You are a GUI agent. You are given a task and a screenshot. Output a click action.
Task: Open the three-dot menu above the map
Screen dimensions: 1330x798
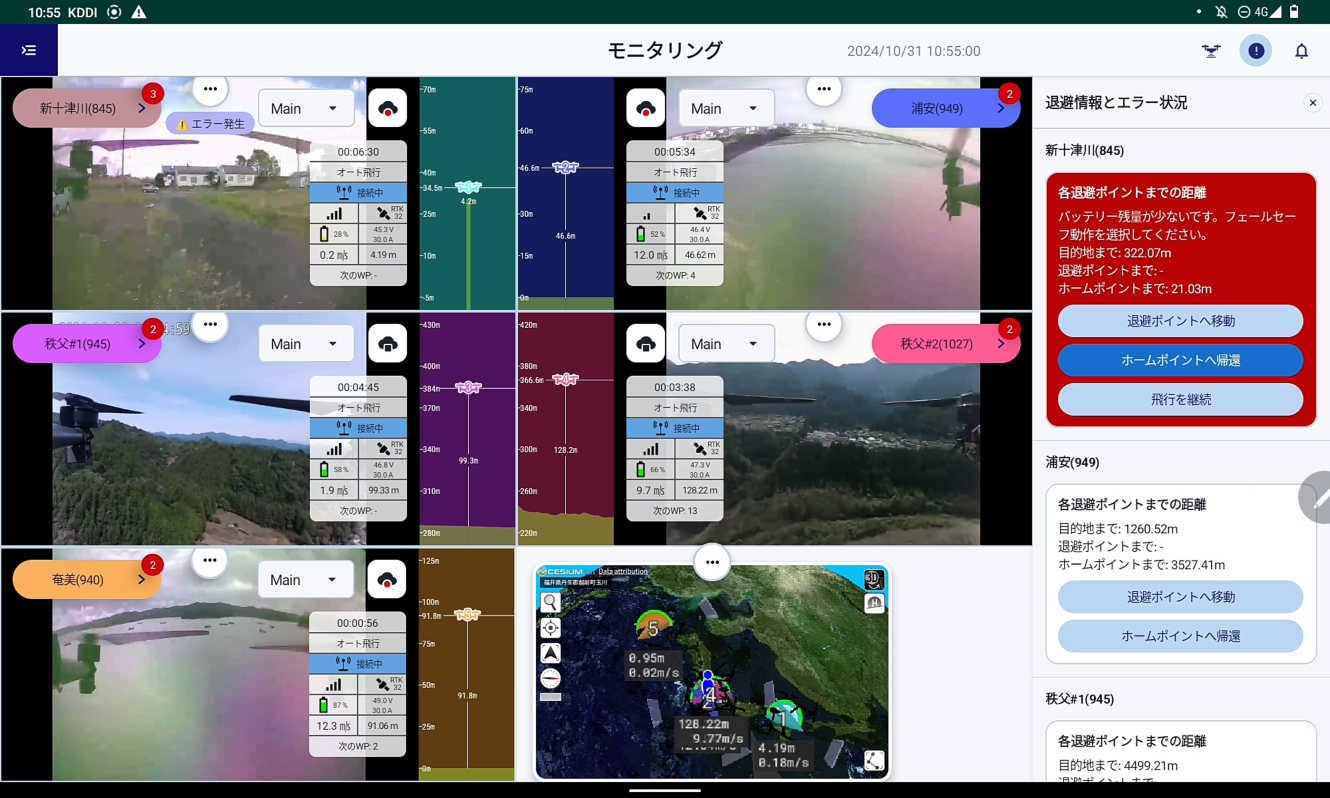point(712,562)
